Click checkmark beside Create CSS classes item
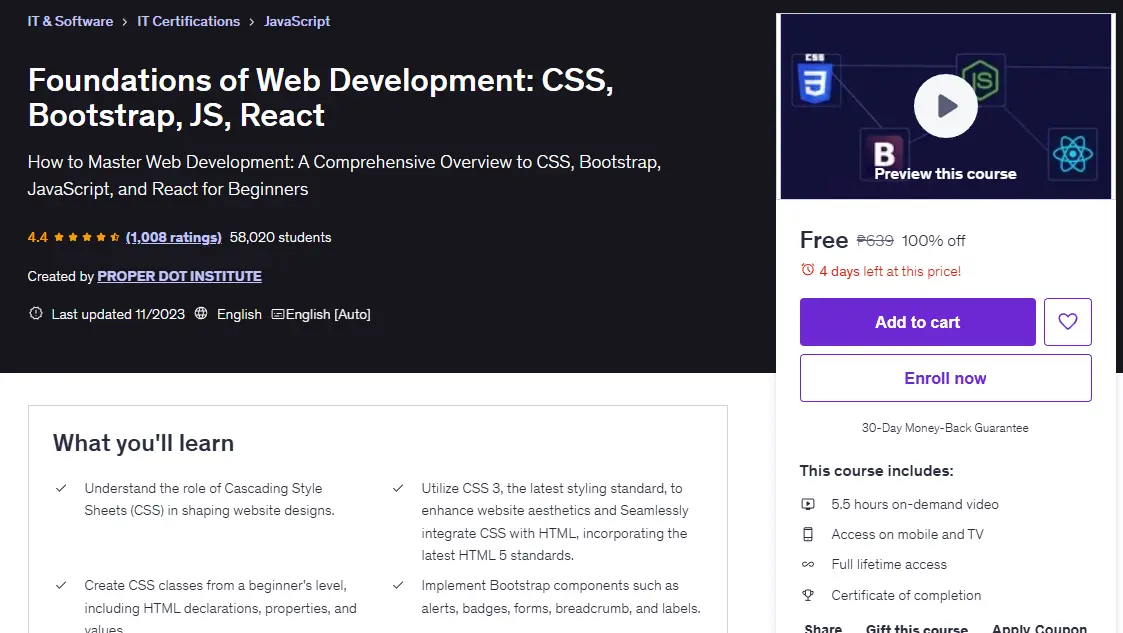Image resolution: width=1123 pixels, height=633 pixels. pyautogui.click(x=61, y=585)
